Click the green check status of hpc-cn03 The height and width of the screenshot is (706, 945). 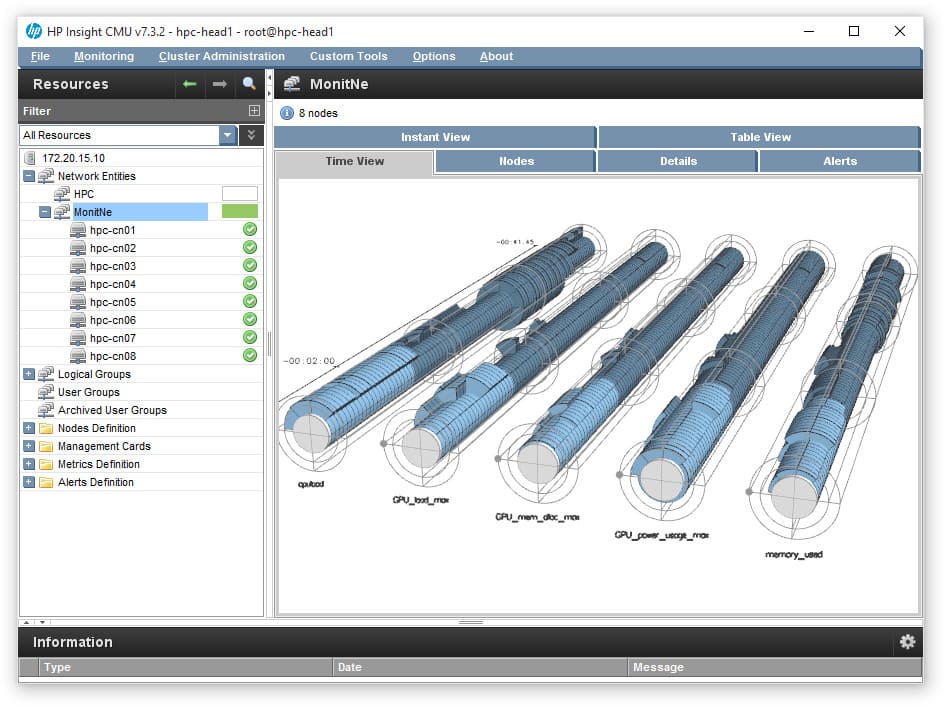(250, 265)
